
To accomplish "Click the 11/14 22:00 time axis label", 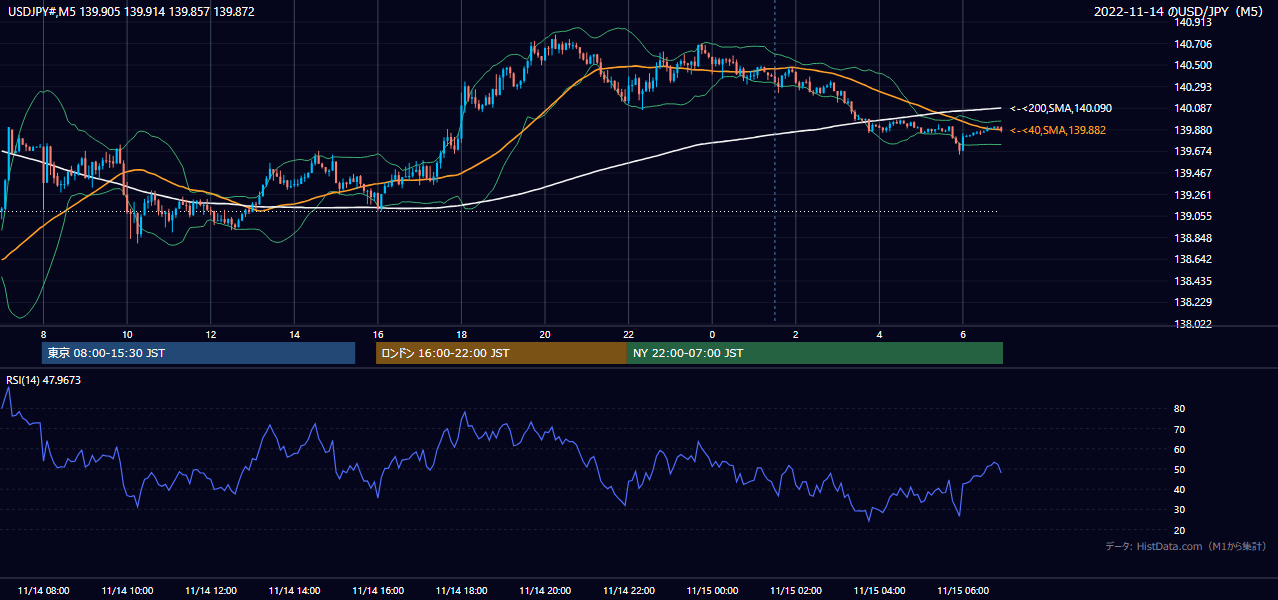I will pos(628,591).
